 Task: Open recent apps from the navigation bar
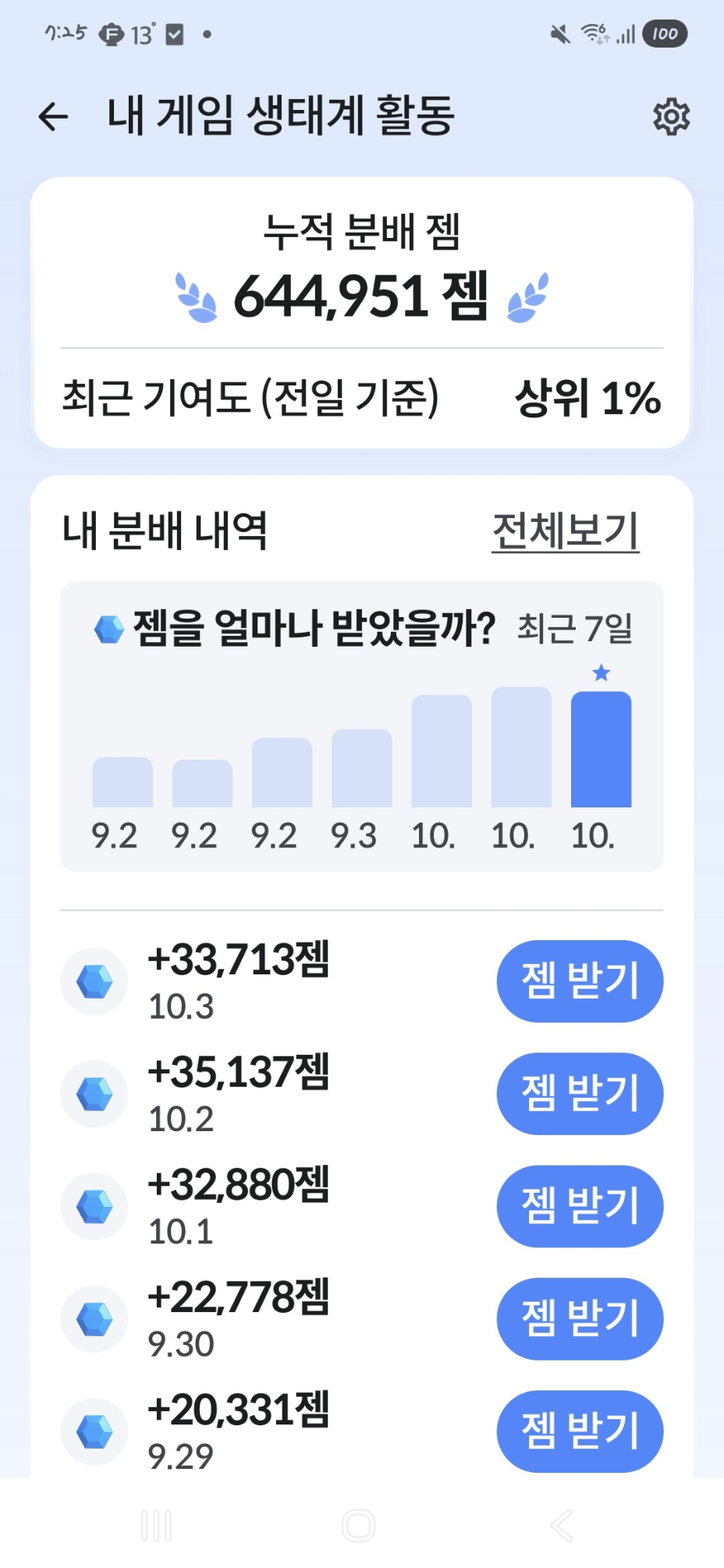[156, 1525]
